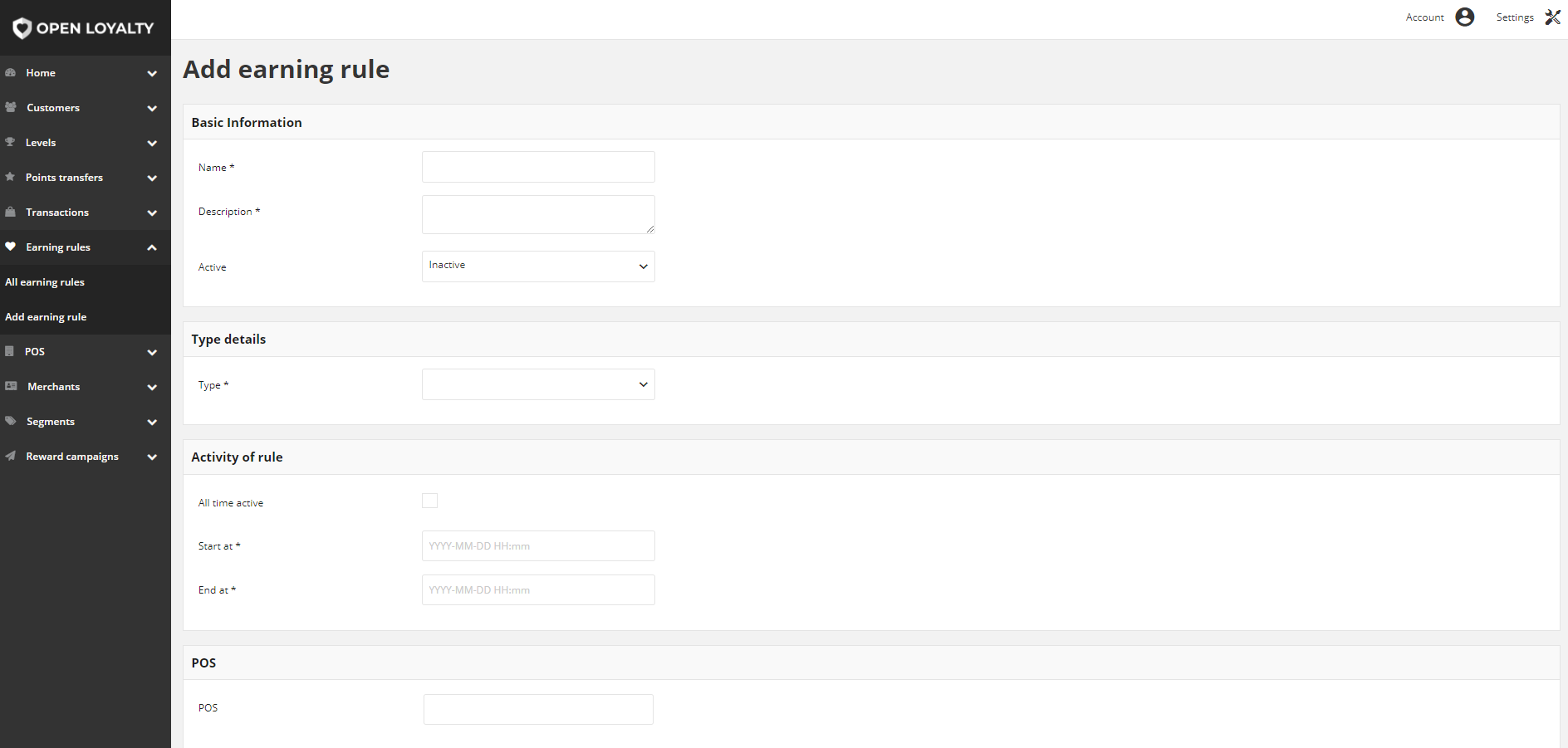Click the Points transfers star icon
The width and height of the screenshot is (1568, 748).
pos(10,178)
